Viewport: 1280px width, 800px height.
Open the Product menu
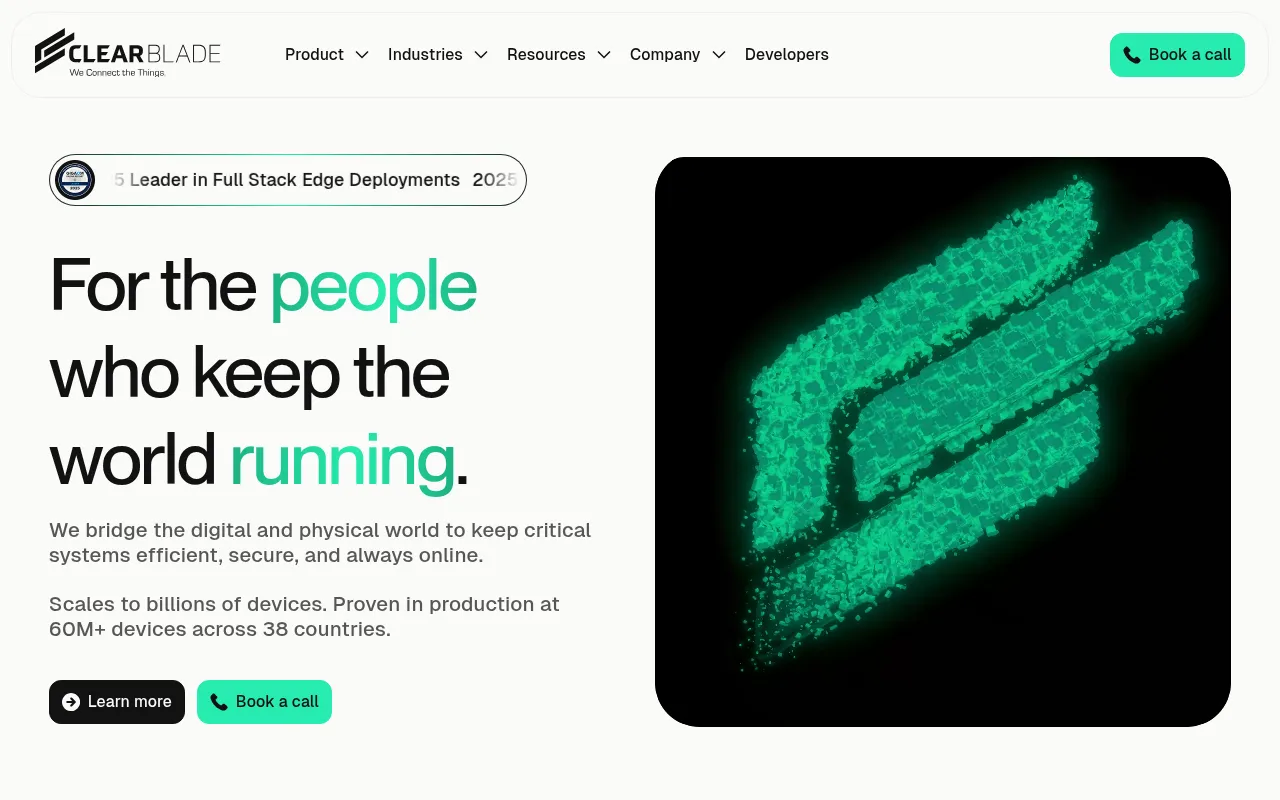tap(314, 55)
